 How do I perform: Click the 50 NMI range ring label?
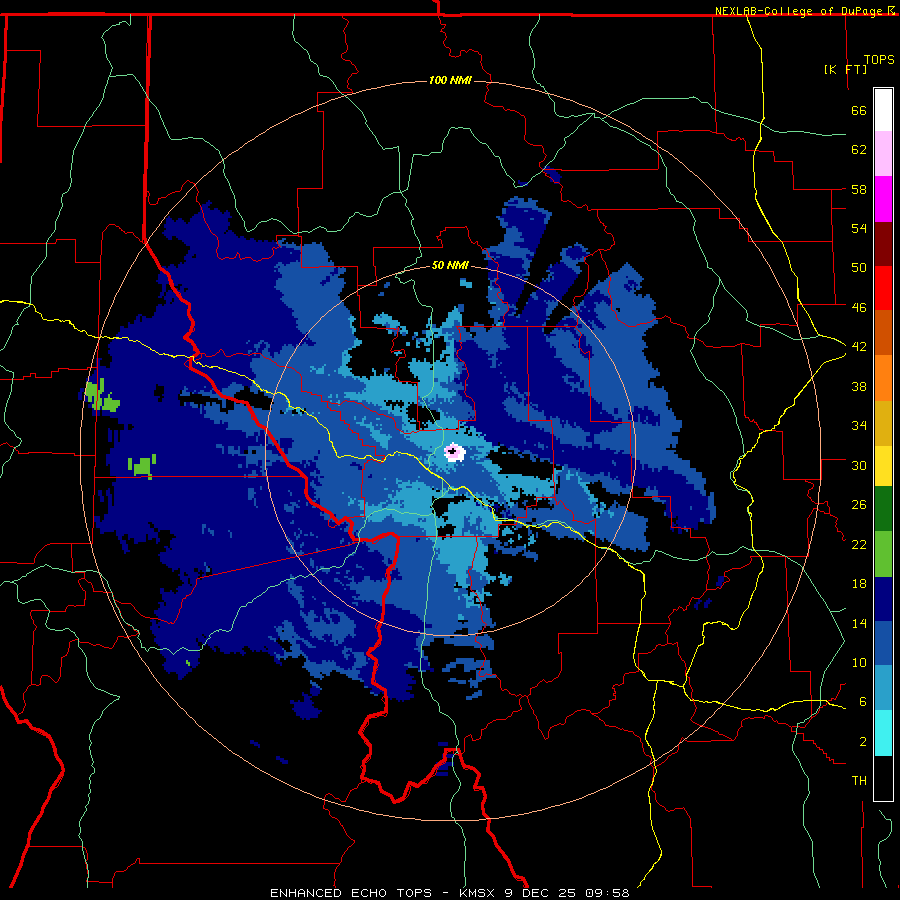tap(451, 265)
